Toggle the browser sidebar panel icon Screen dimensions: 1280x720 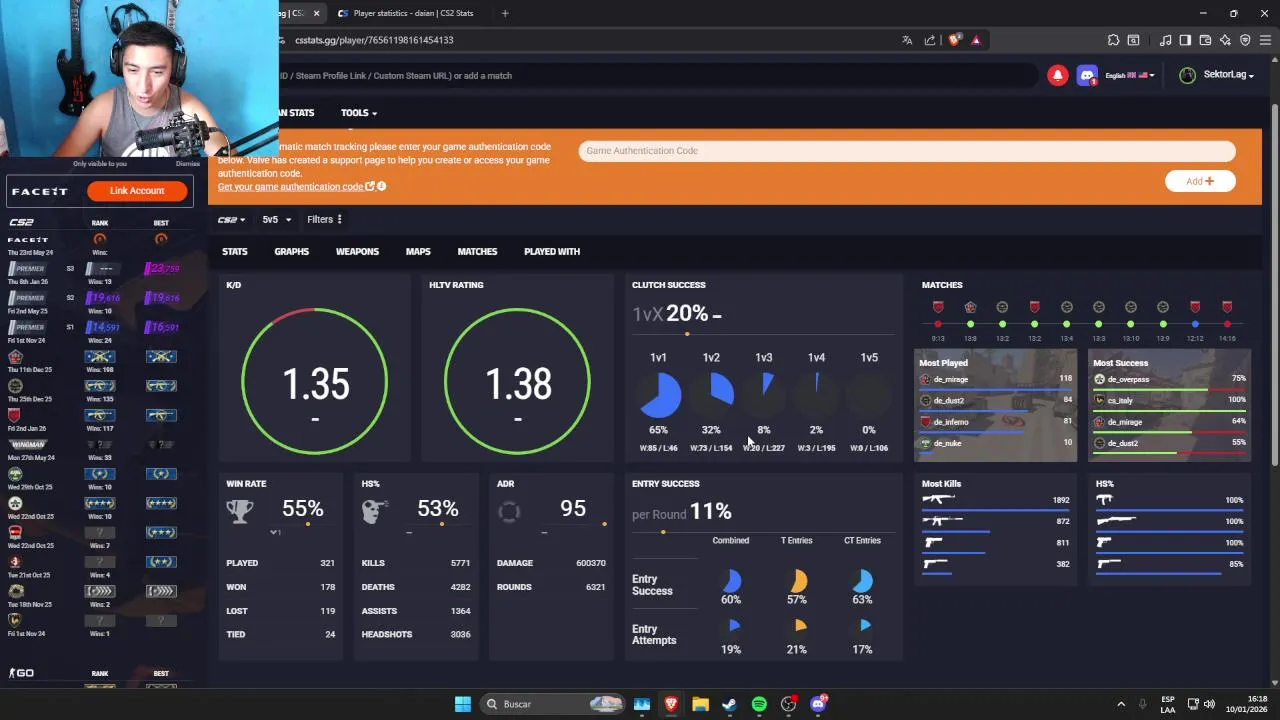point(1185,40)
